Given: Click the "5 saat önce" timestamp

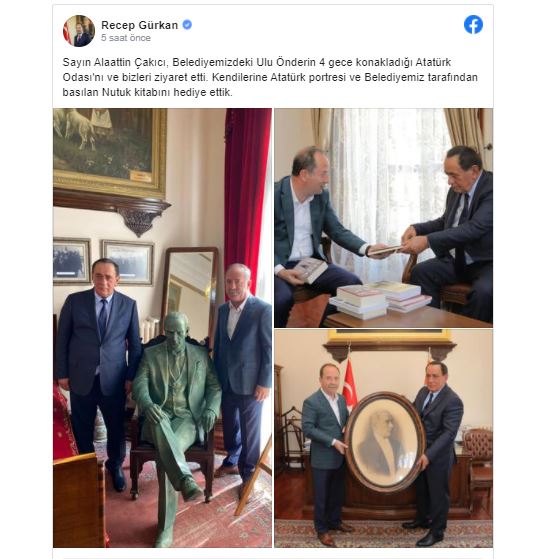Looking at the screenshot, I should 125,38.
